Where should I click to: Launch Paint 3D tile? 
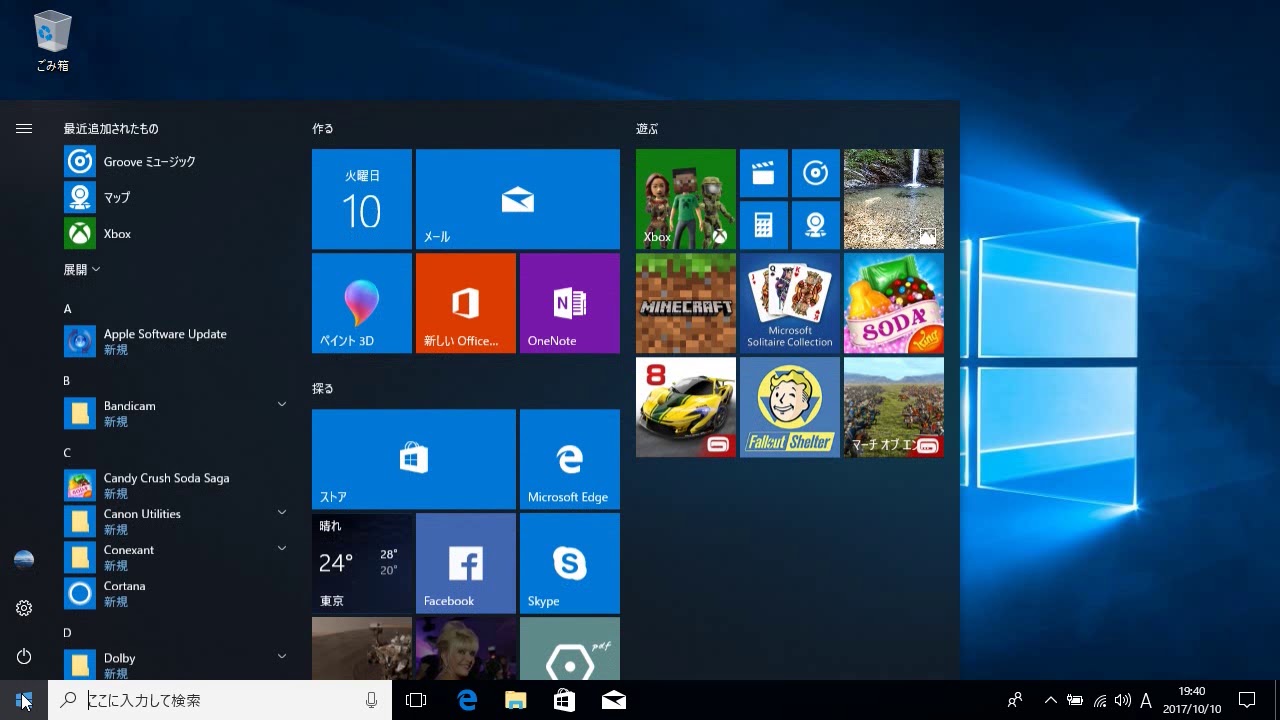[x=362, y=303]
